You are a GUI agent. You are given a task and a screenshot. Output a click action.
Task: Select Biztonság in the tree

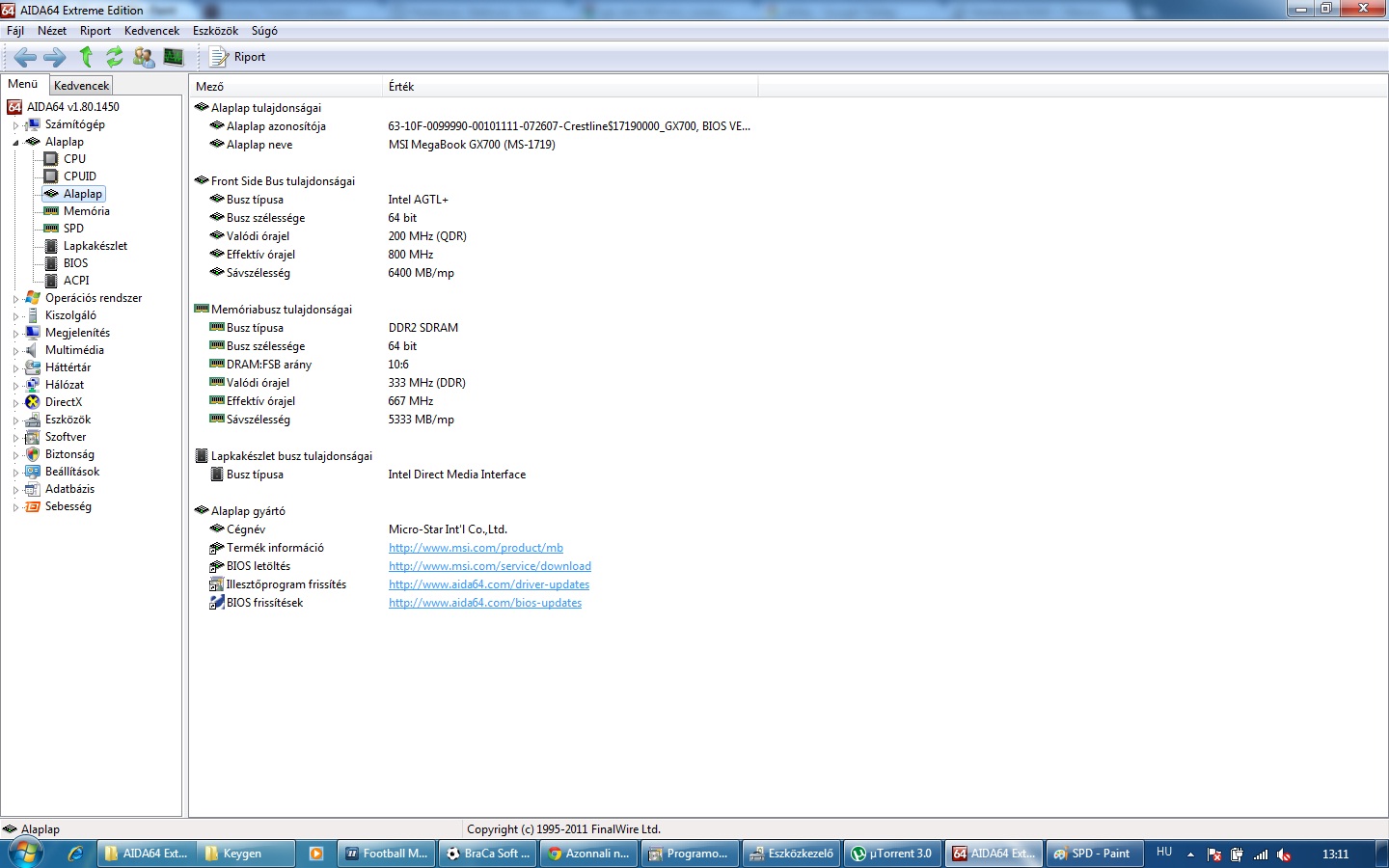click(69, 454)
